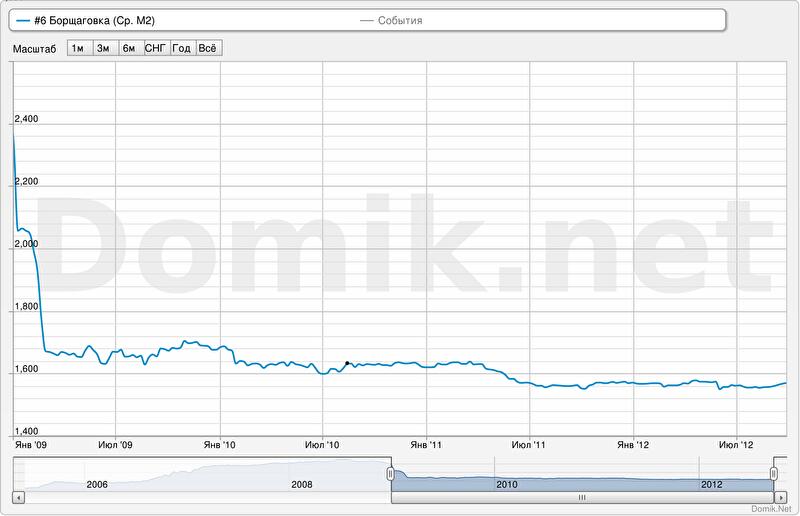Viewport: 800px width, 516px height.
Task: Show the full range with Всё
Action: coord(208,48)
